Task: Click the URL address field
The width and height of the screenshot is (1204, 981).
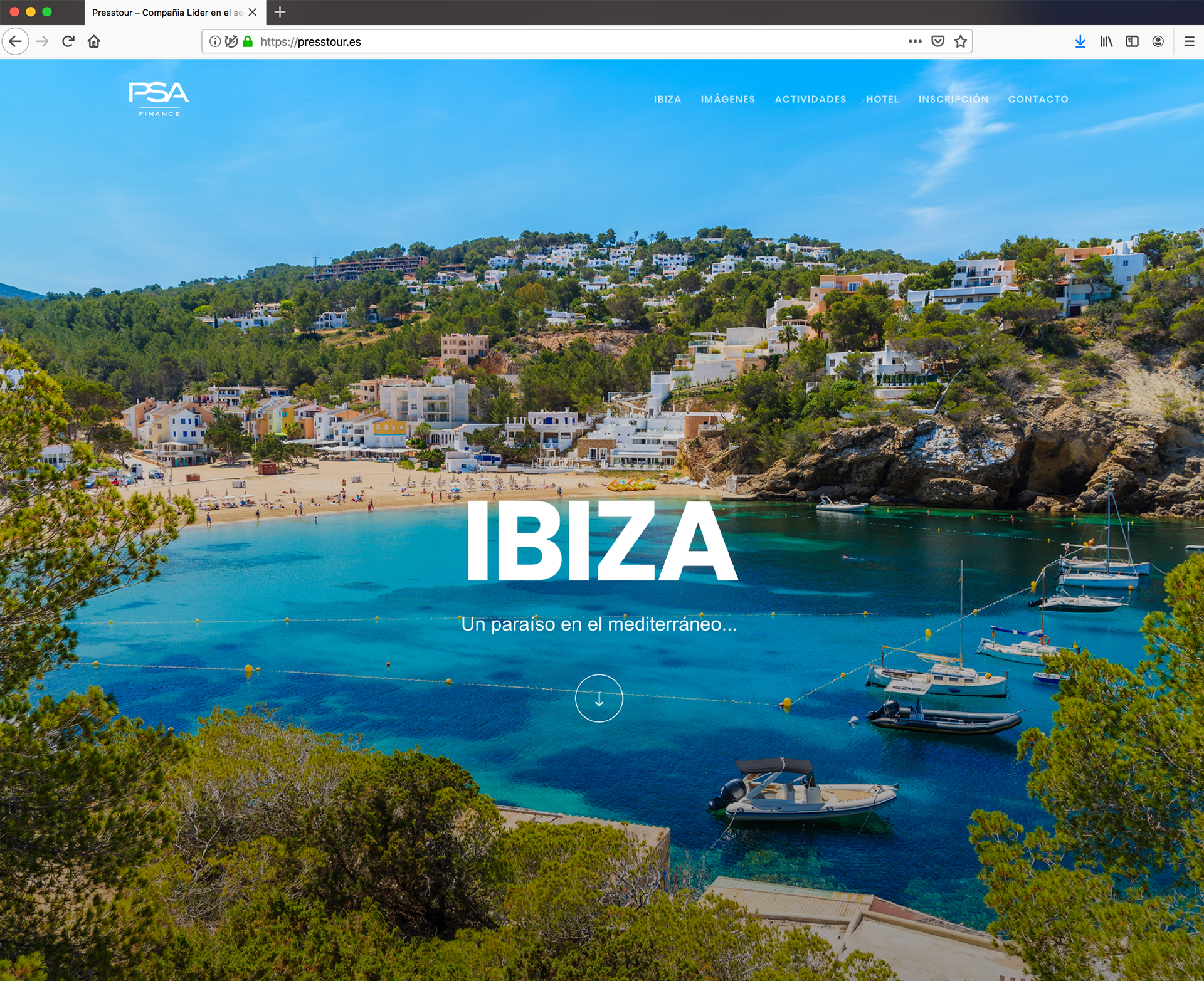Action: (564, 41)
